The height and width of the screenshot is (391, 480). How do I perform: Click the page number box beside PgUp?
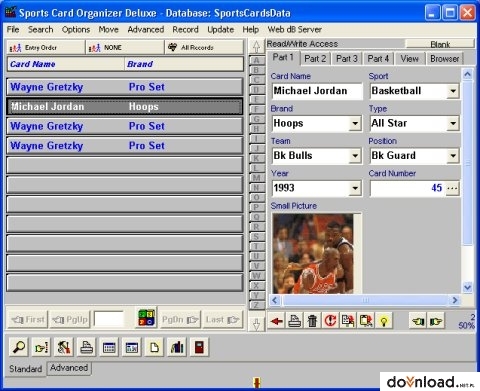pos(109,319)
